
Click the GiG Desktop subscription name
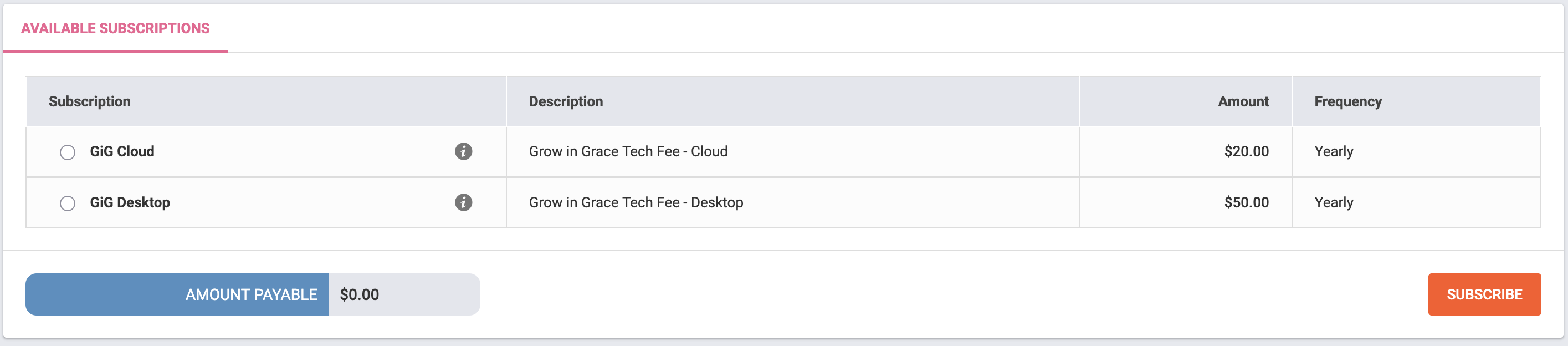[x=130, y=202]
